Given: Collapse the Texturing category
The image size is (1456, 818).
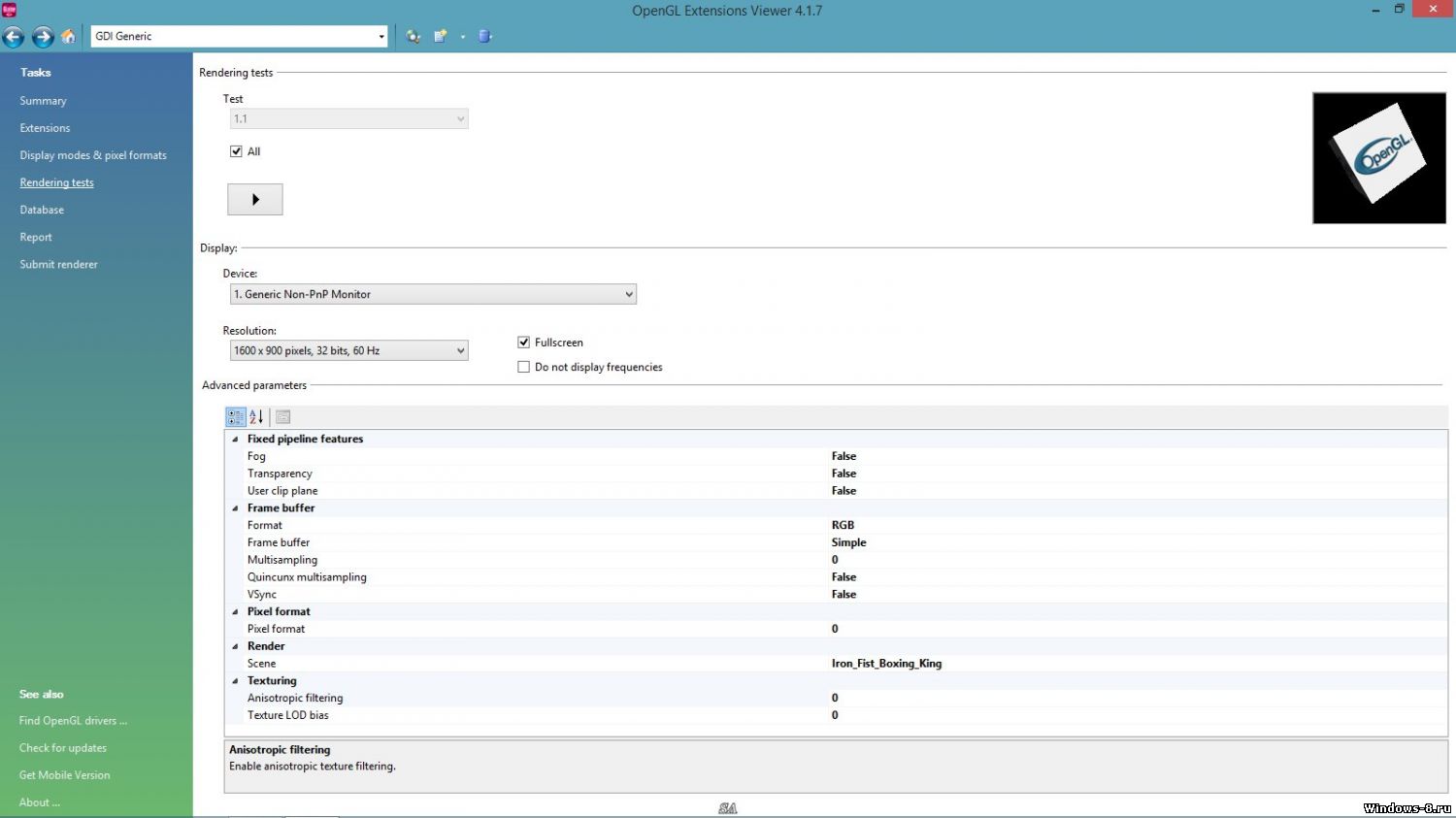Looking at the screenshot, I should click(x=235, y=681).
